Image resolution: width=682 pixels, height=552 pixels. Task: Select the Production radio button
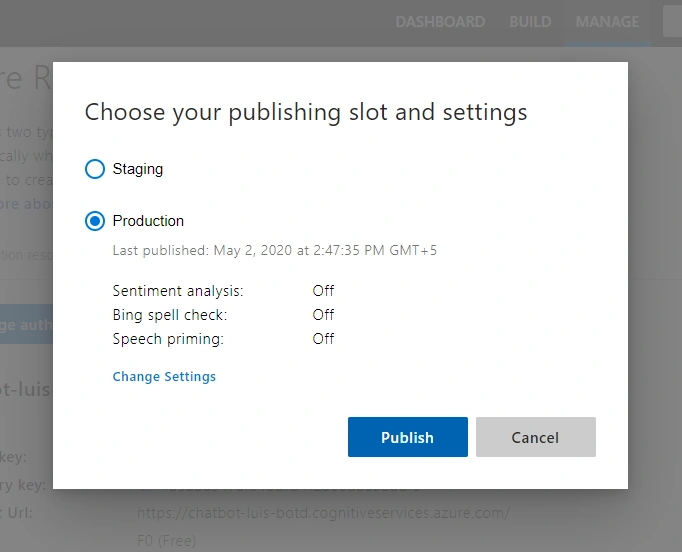coord(95,221)
